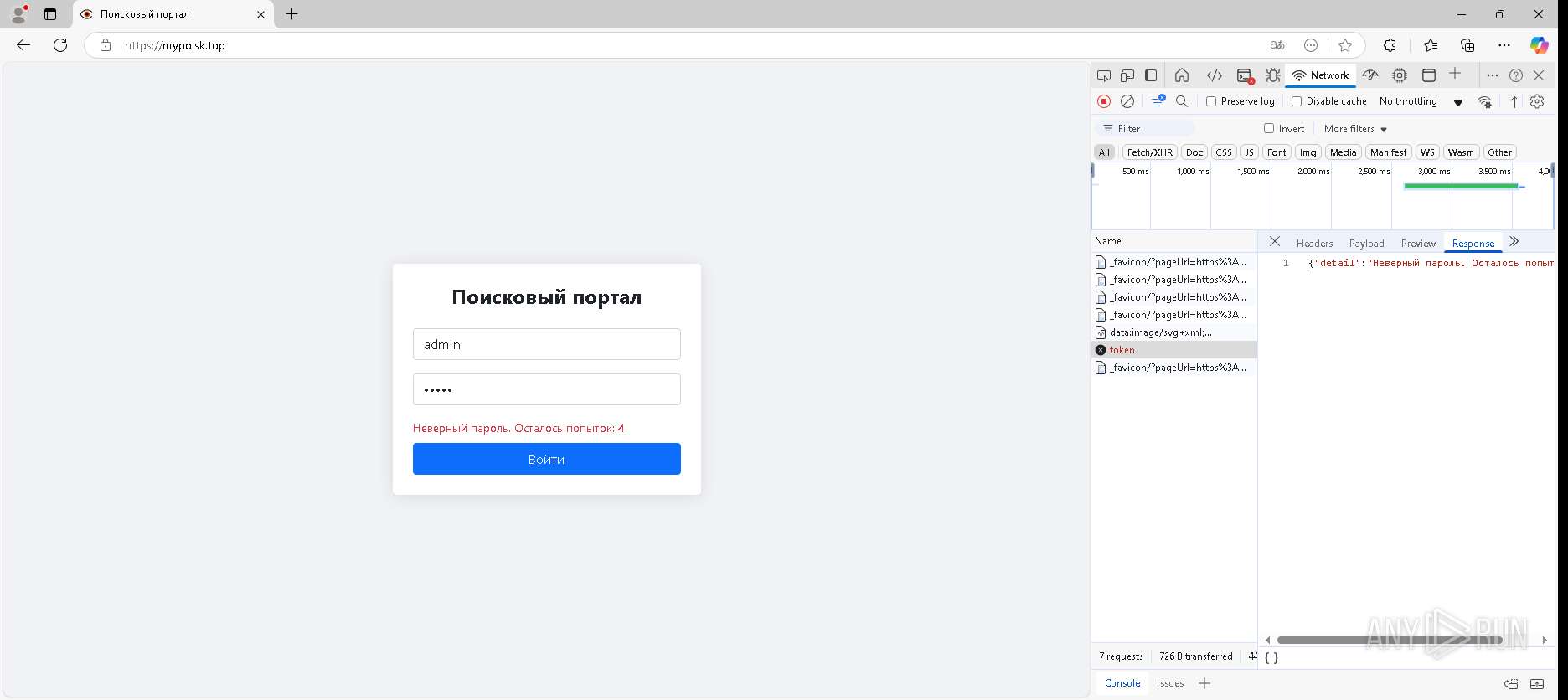Image resolution: width=1568 pixels, height=700 pixels.
Task: Open the browser Extensions puzzle icon
Action: 1390,45
